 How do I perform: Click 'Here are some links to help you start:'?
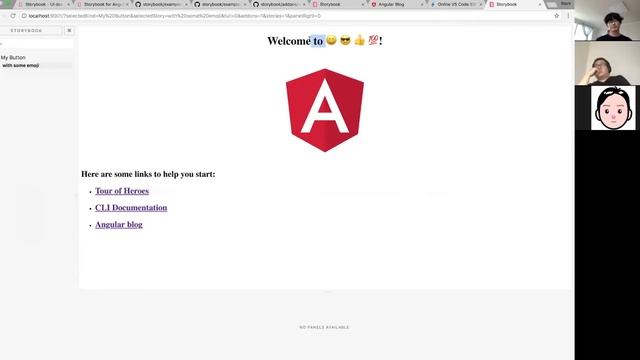[148, 174]
